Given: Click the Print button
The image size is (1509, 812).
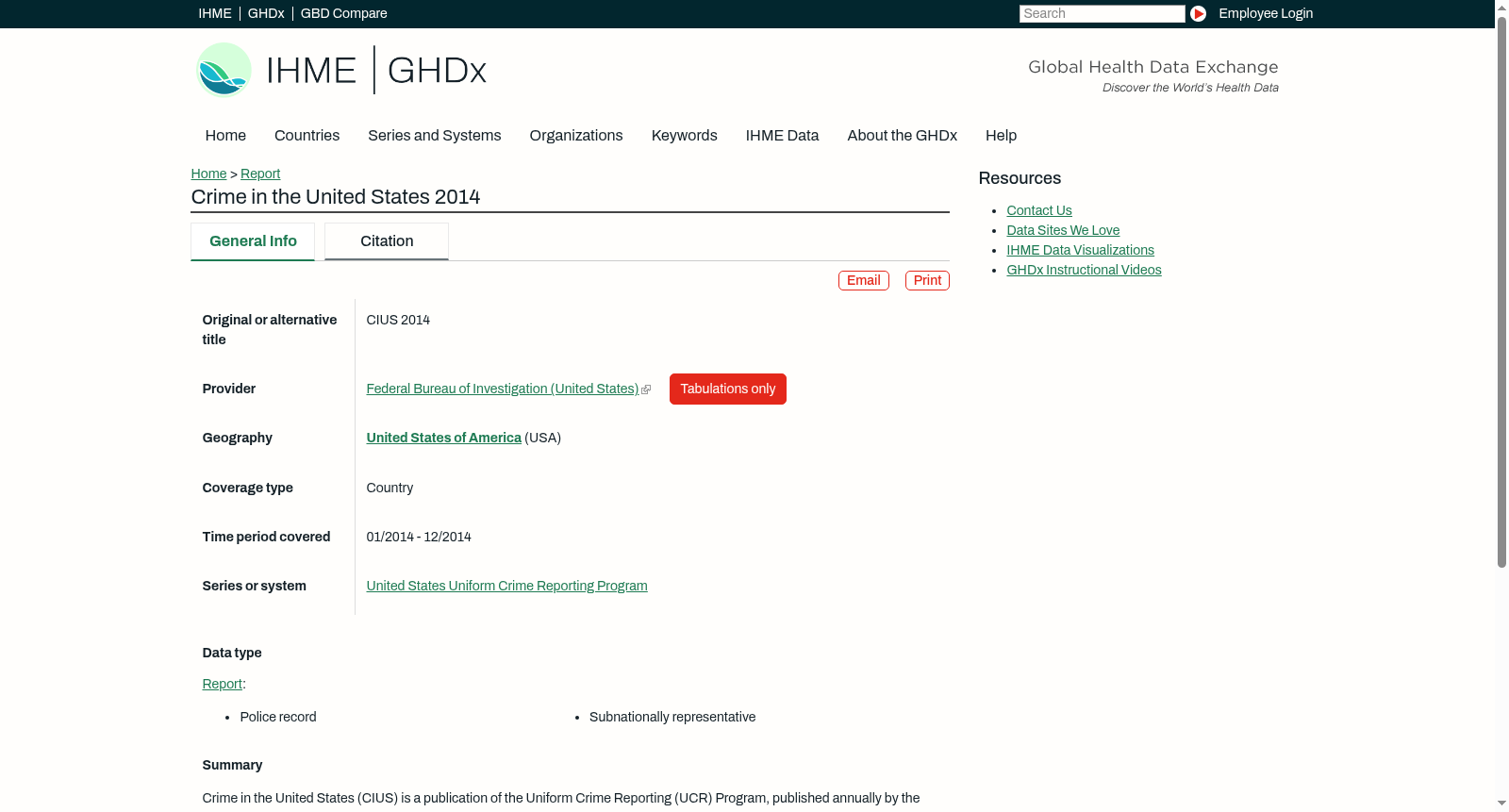Looking at the screenshot, I should 927,280.
